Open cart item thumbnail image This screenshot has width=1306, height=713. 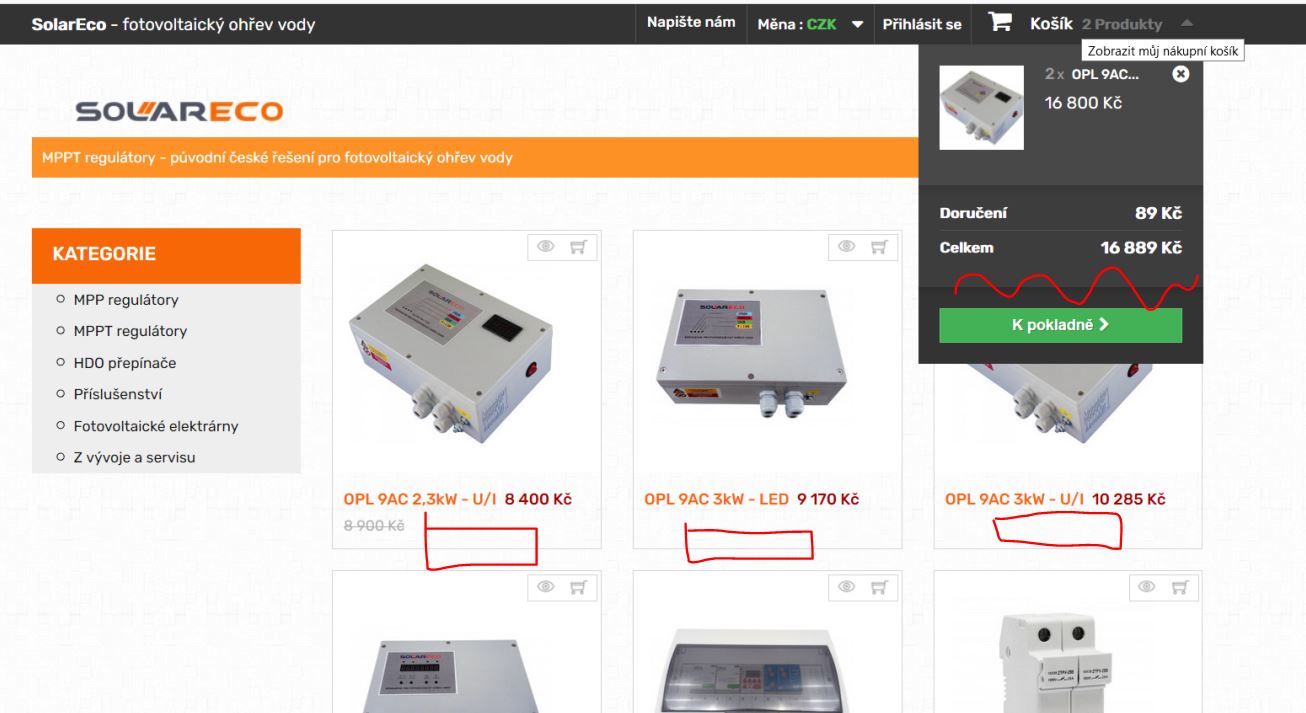tap(982, 108)
